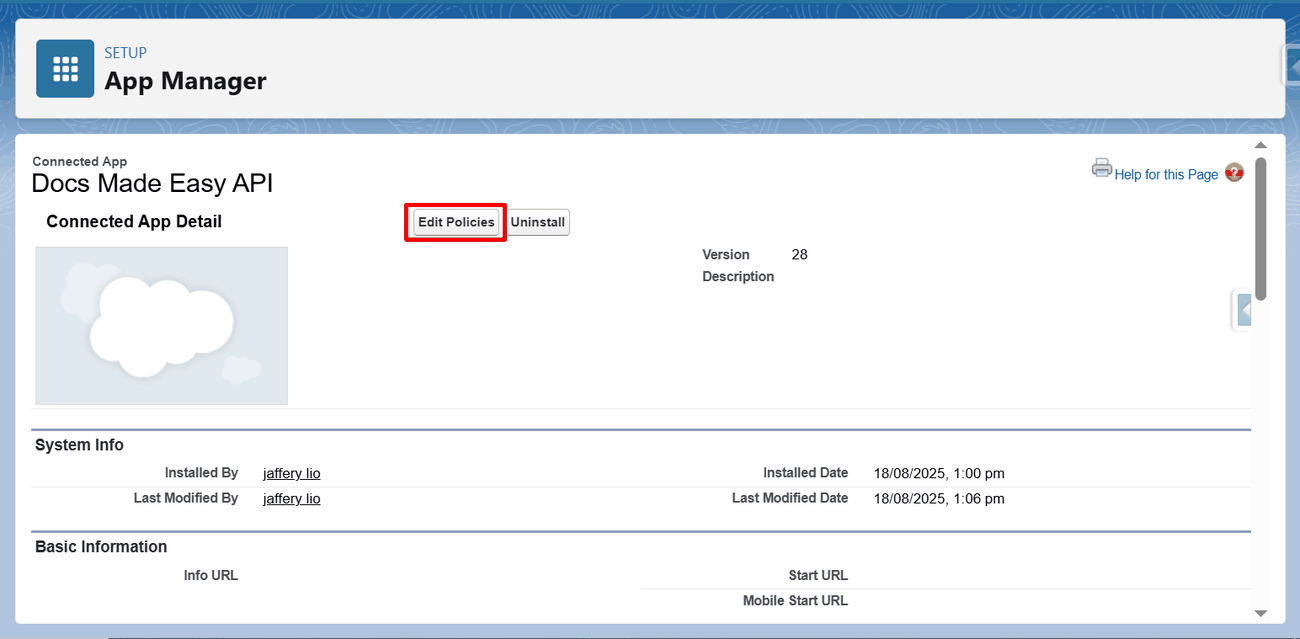
Task: Click the version value 28
Action: 799,254
